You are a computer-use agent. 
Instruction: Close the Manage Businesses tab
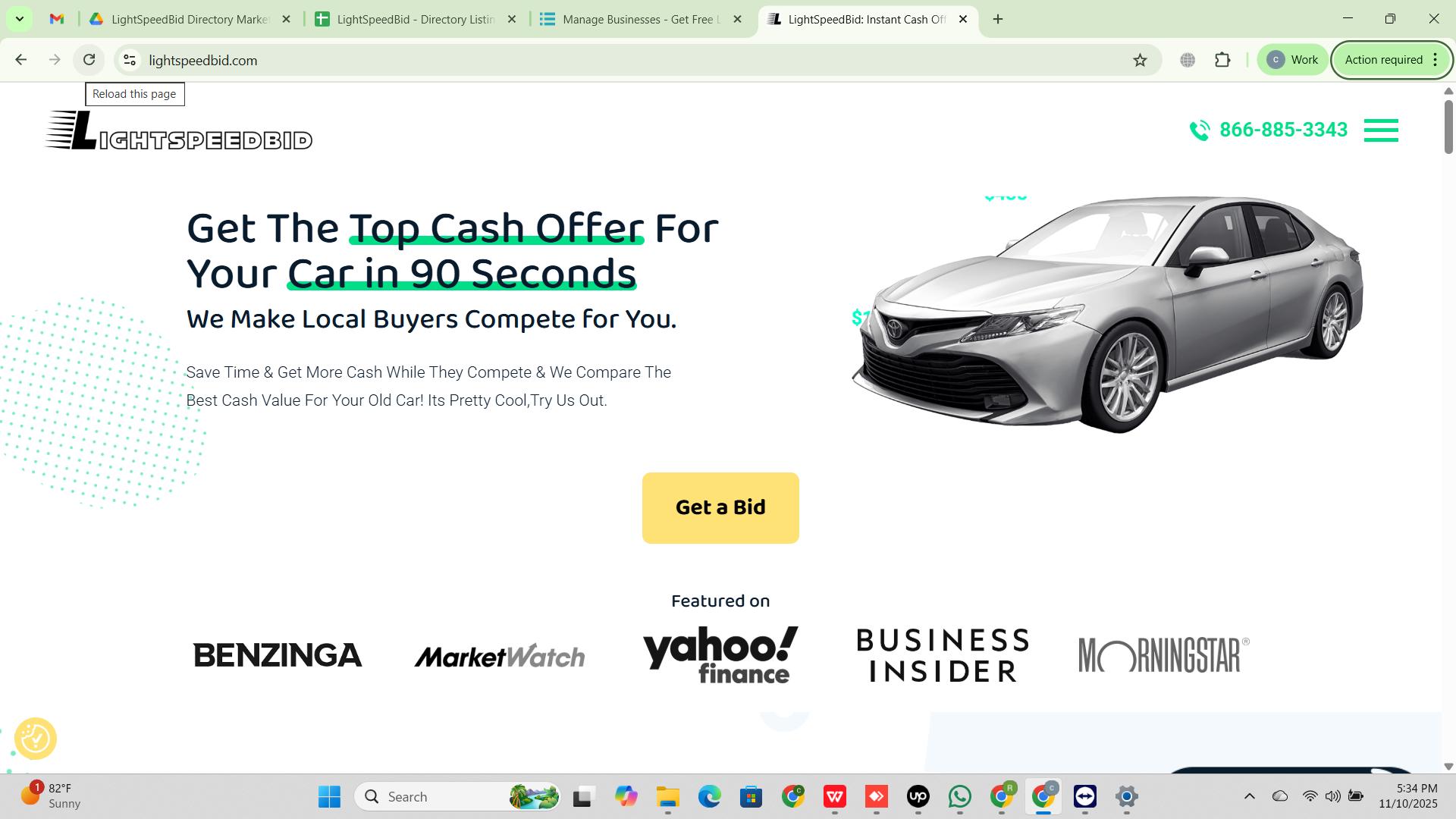tap(737, 19)
